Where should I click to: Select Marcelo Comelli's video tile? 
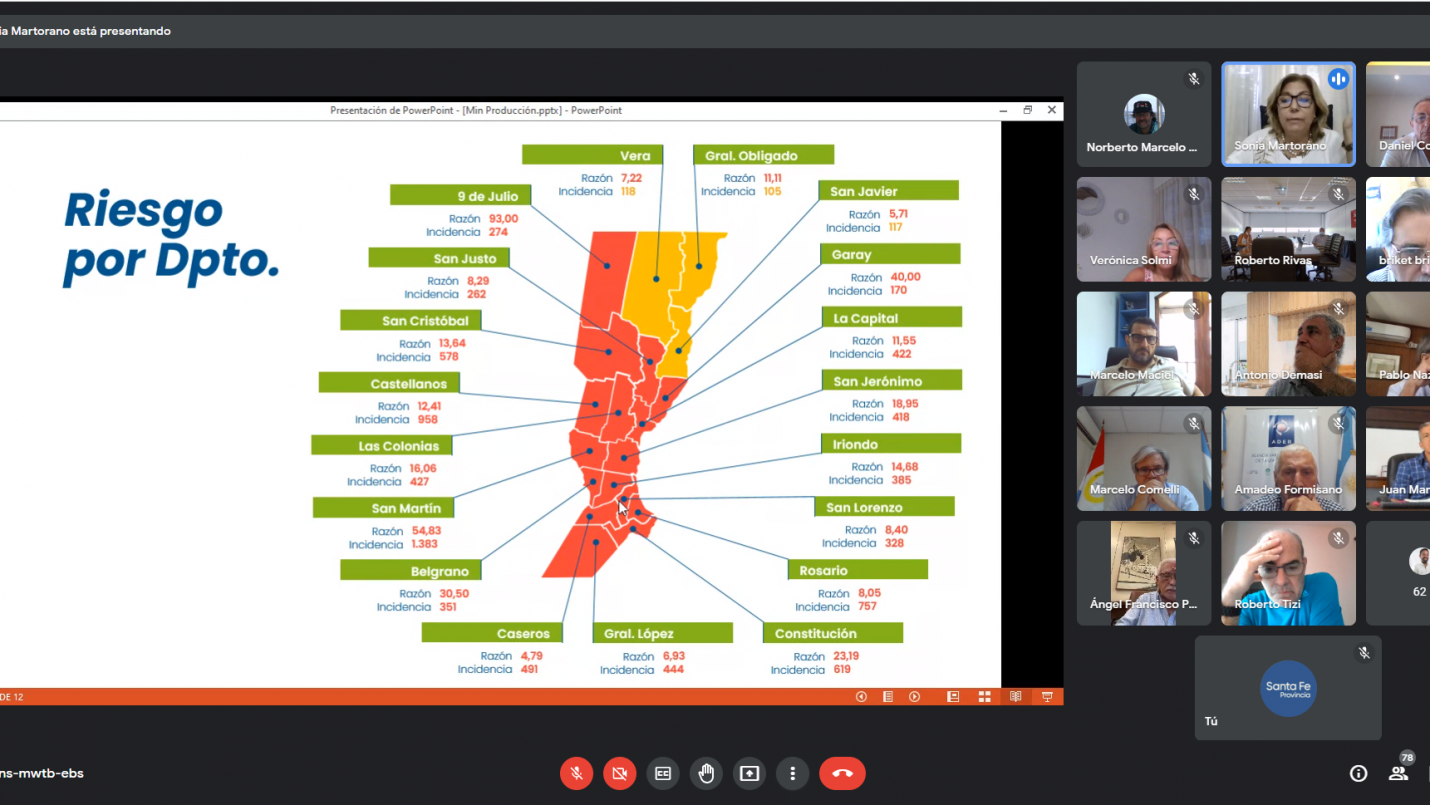[1144, 459]
